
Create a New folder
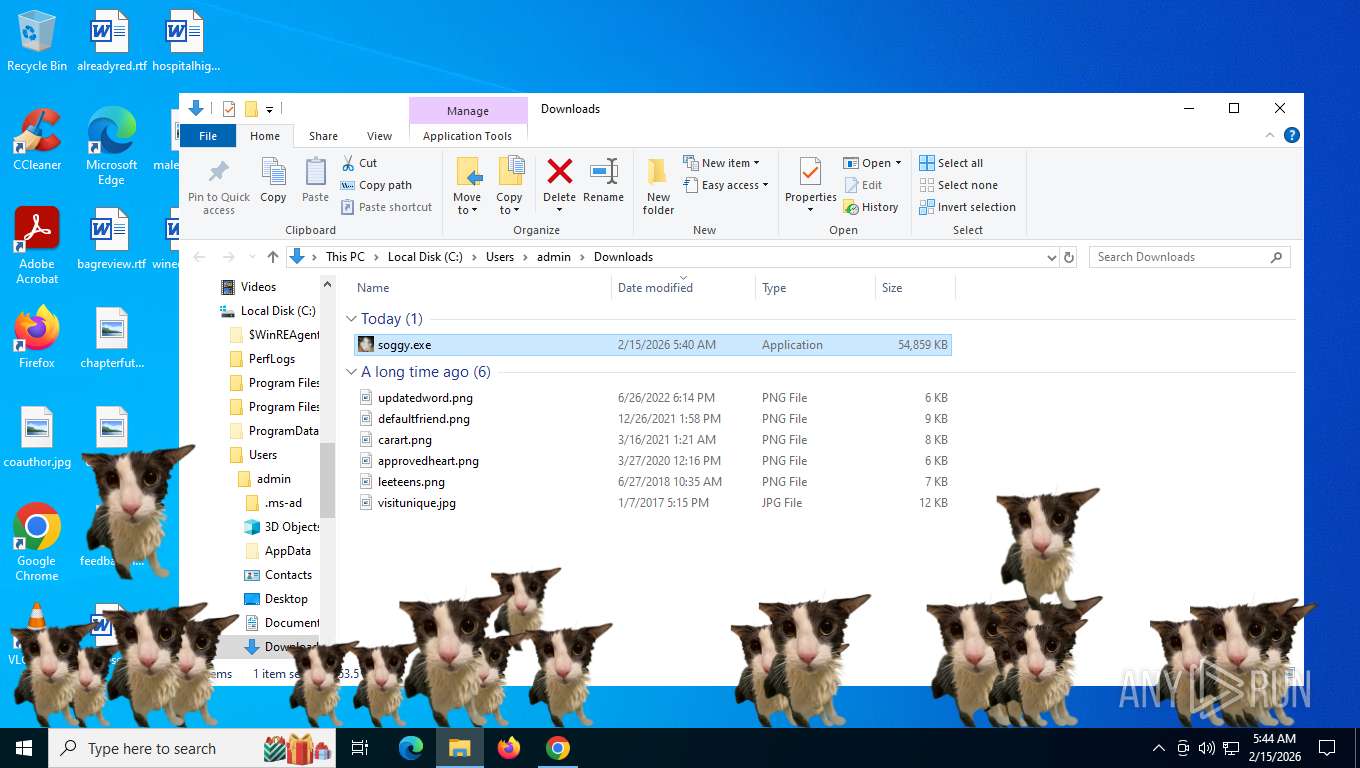[x=658, y=186]
